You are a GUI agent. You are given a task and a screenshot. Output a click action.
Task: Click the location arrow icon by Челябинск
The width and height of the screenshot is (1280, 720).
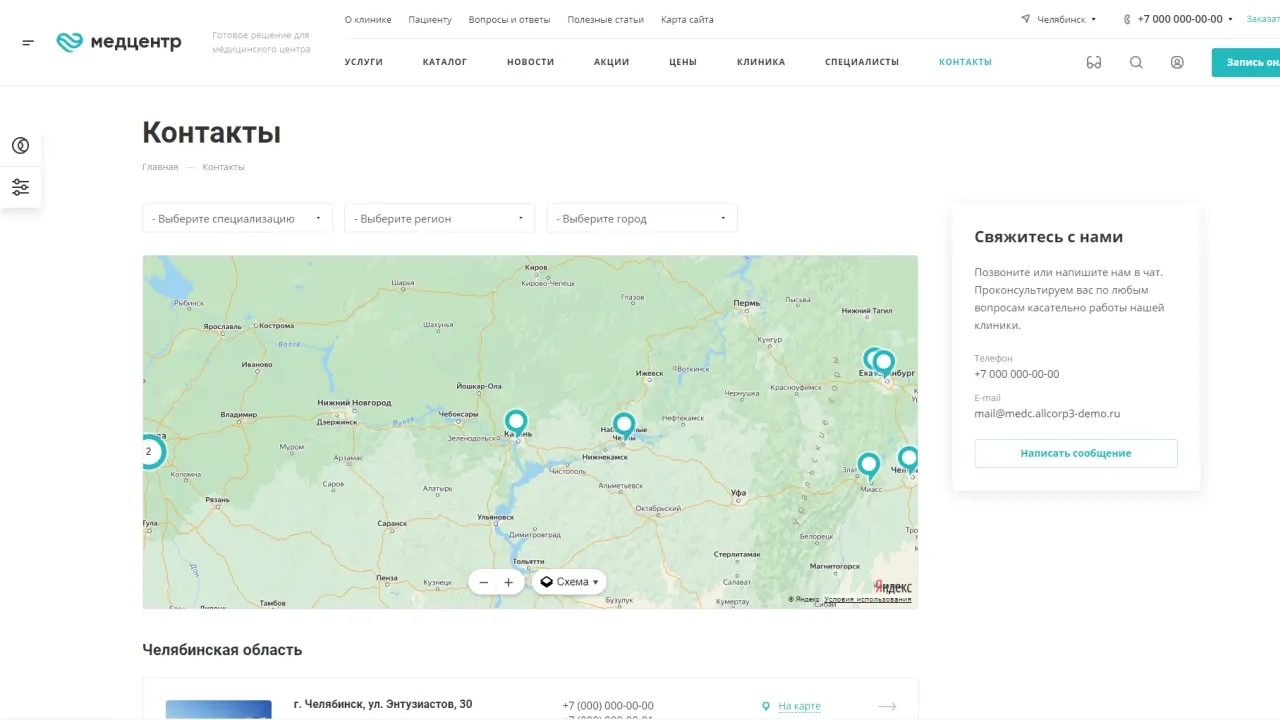coord(1025,19)
